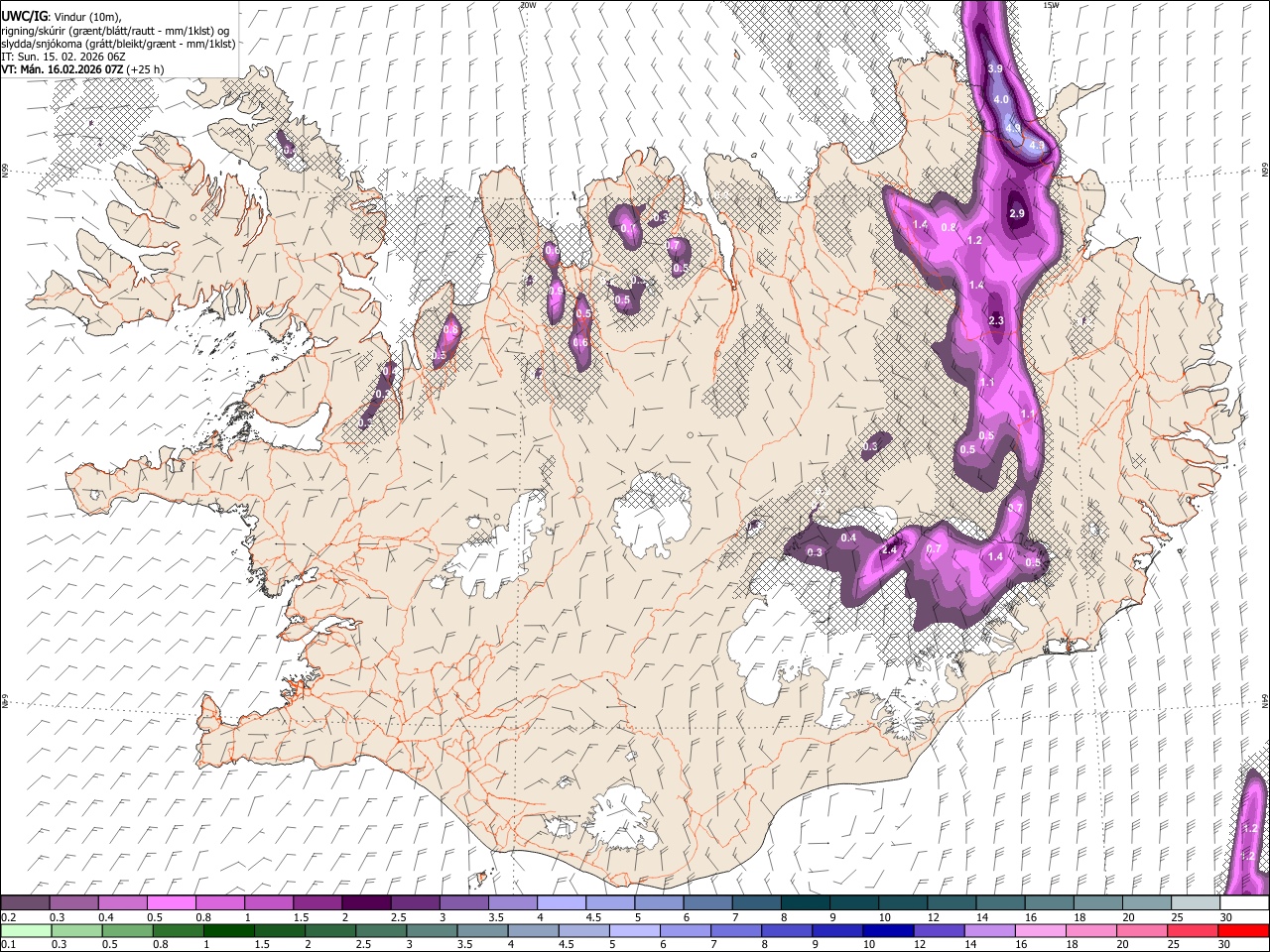Click the 4.0 snowfall value on the map
Viewport: 1270px width, 952px height.
(x=1001, y=99)
